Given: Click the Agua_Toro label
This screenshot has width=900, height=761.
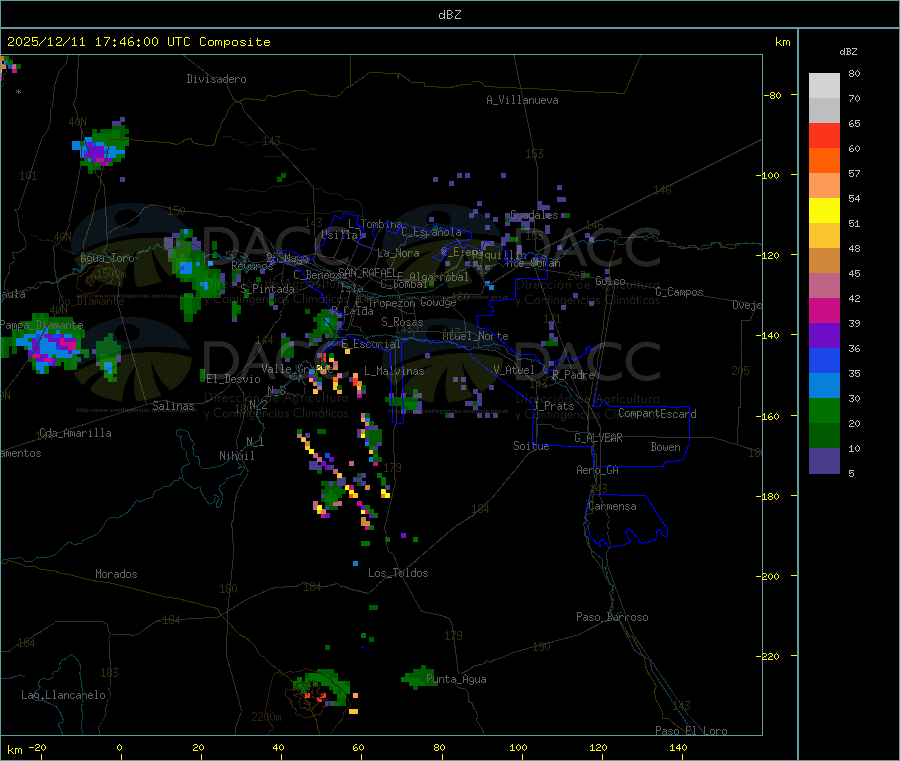Looking at the screenshot, I should point(107,258).
